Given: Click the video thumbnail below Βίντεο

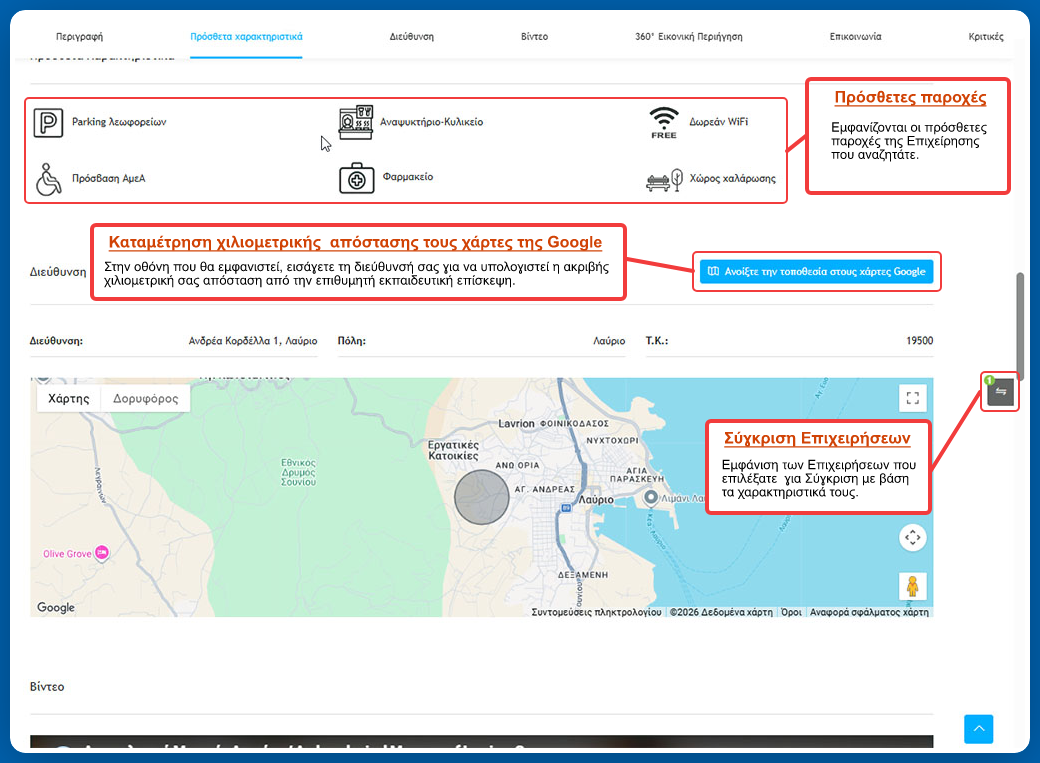Looking at the screenshot, I should tap(482, 742).
